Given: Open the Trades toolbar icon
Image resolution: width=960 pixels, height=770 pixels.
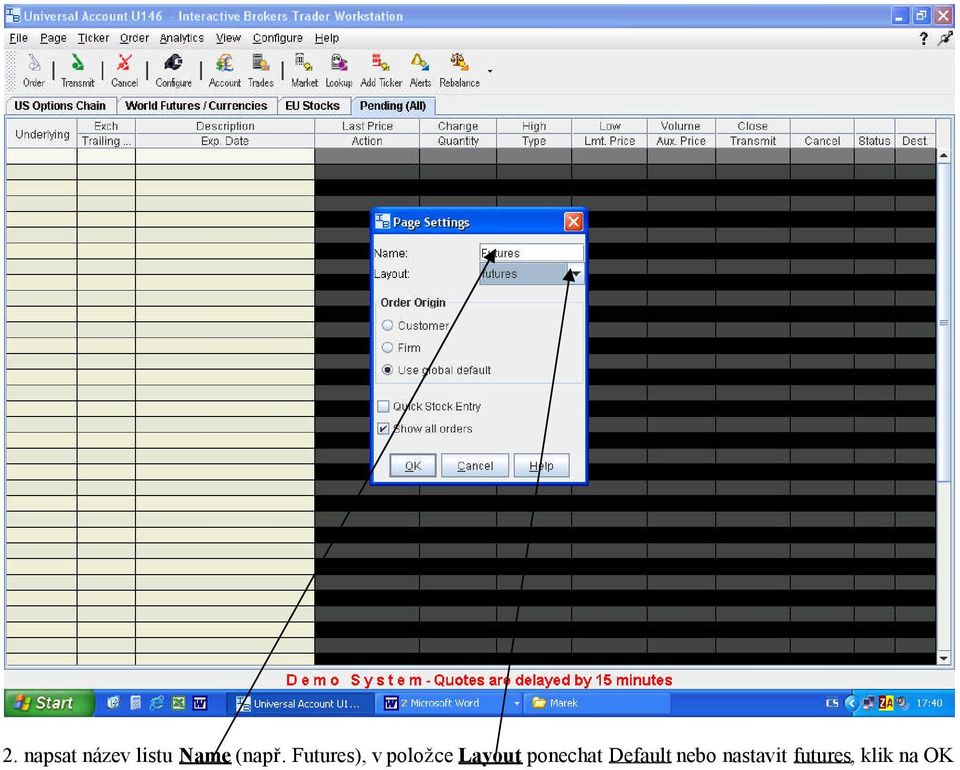Looking at the screenshot, I should pos(261,70).
